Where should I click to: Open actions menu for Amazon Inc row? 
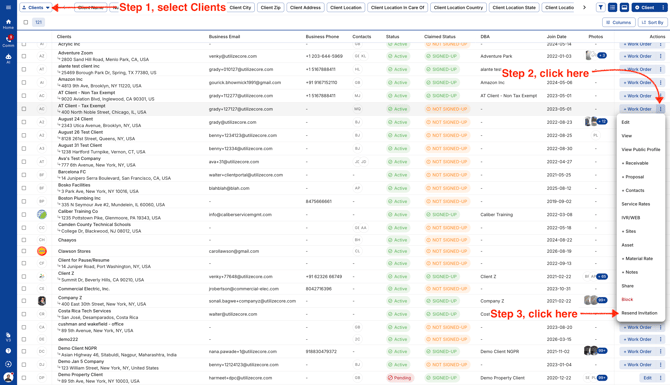point(661,82)
